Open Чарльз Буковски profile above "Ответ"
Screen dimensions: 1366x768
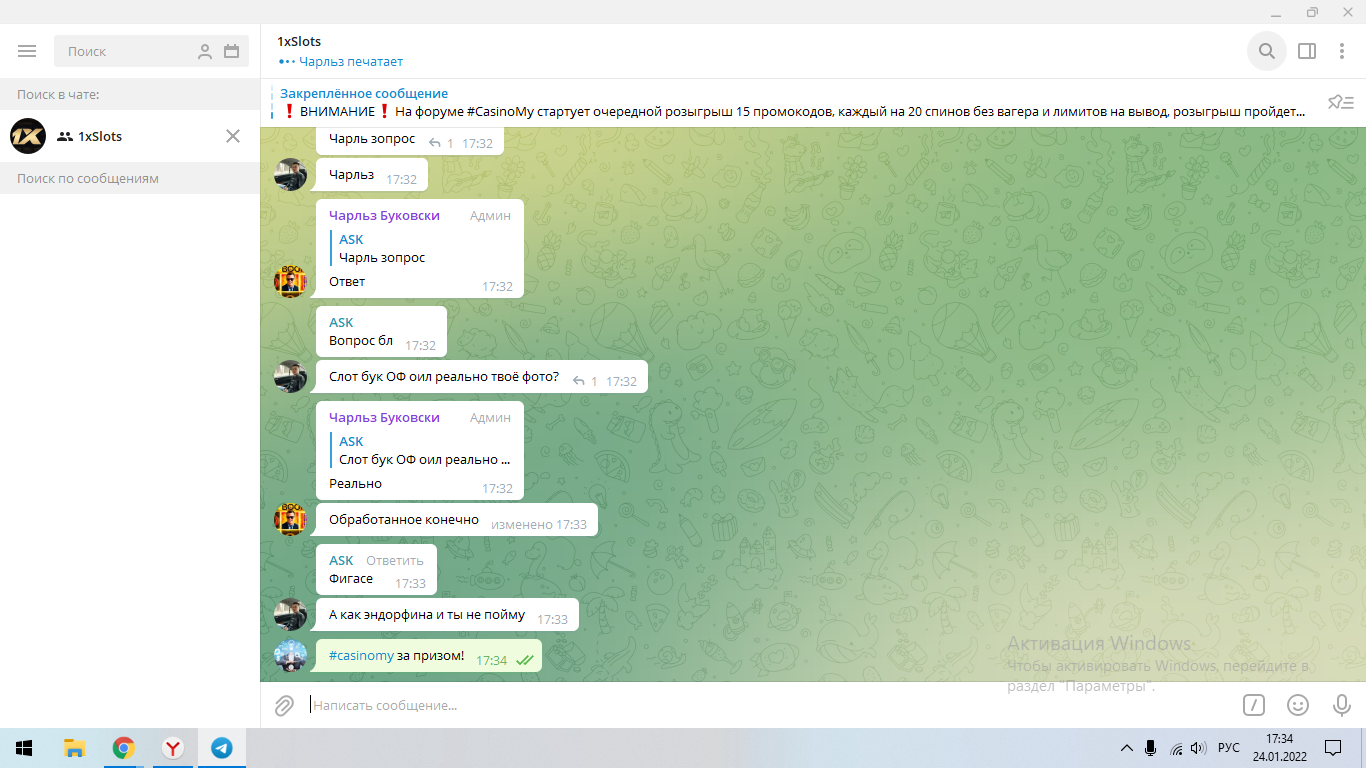point(384,215)
